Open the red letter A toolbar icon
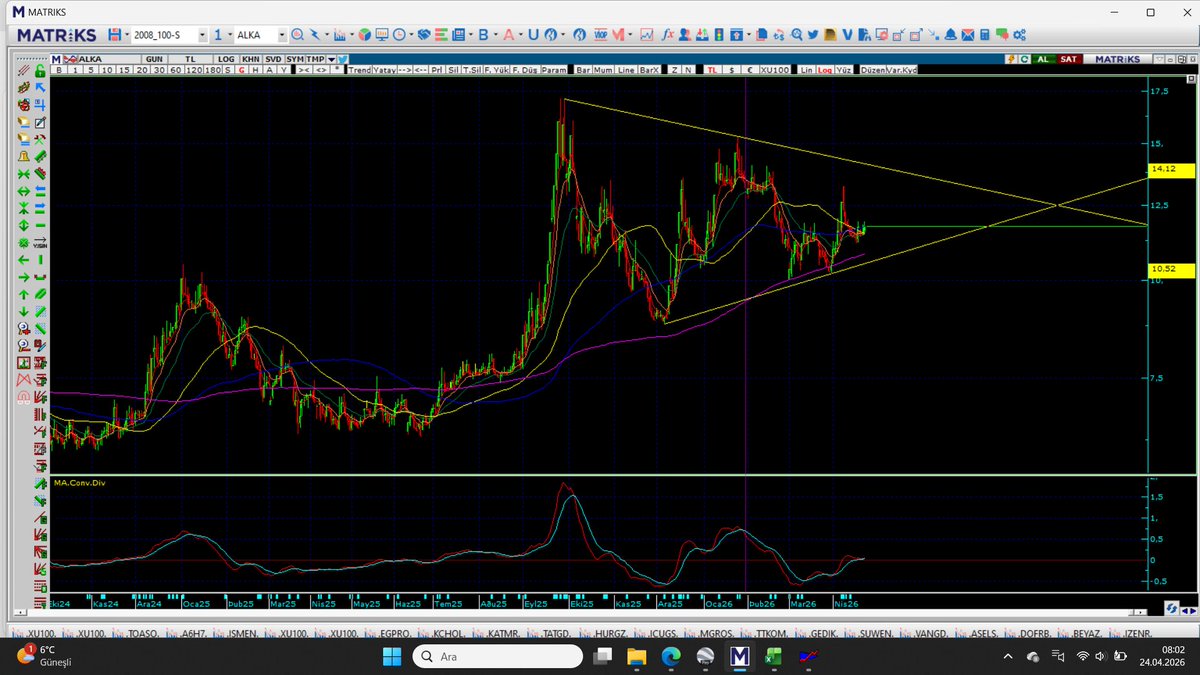 point(508,35)
